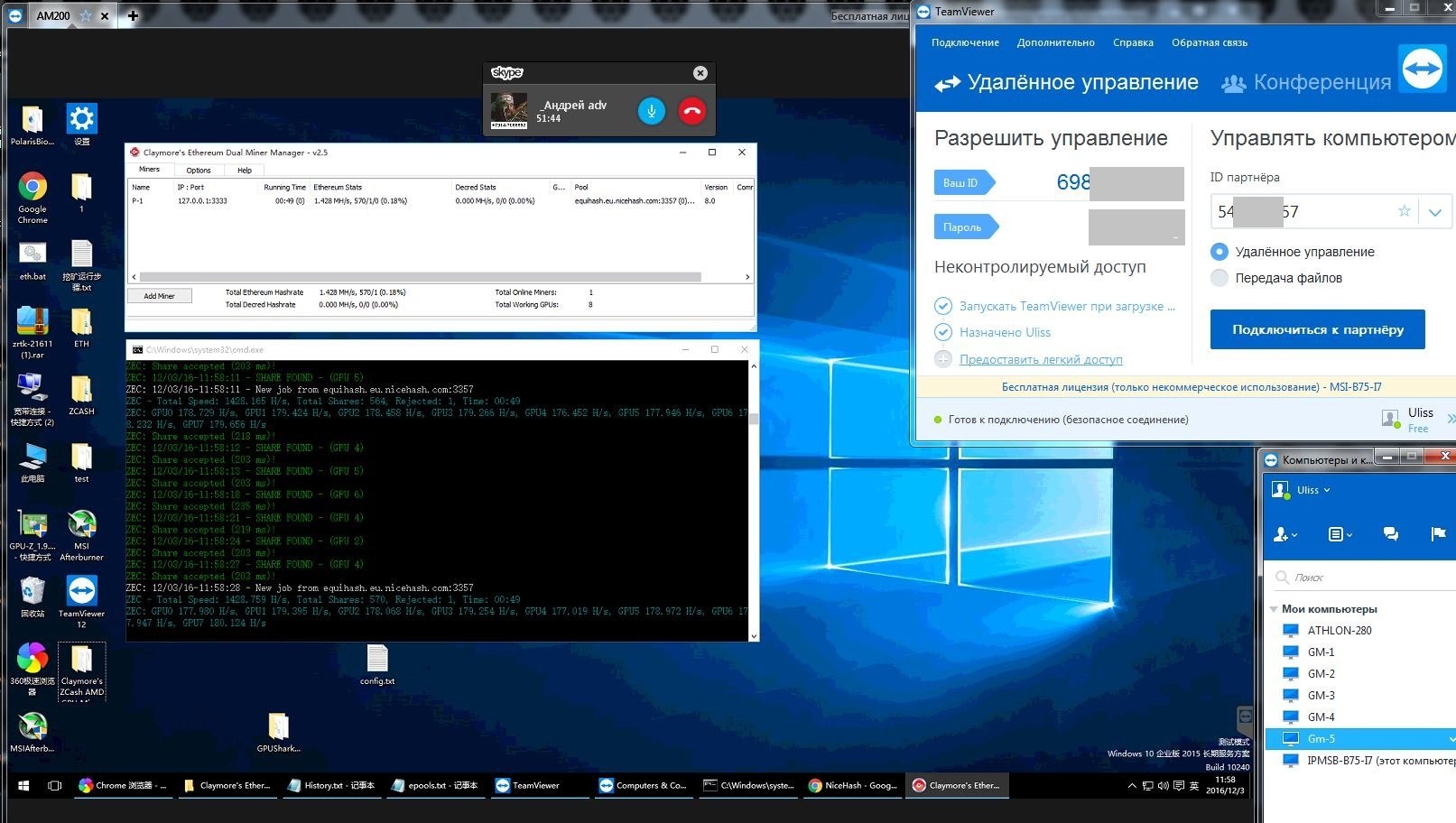Click Подключиться к партнёру button
The image size is (1456, 823).
click(x=1317, y=329)
